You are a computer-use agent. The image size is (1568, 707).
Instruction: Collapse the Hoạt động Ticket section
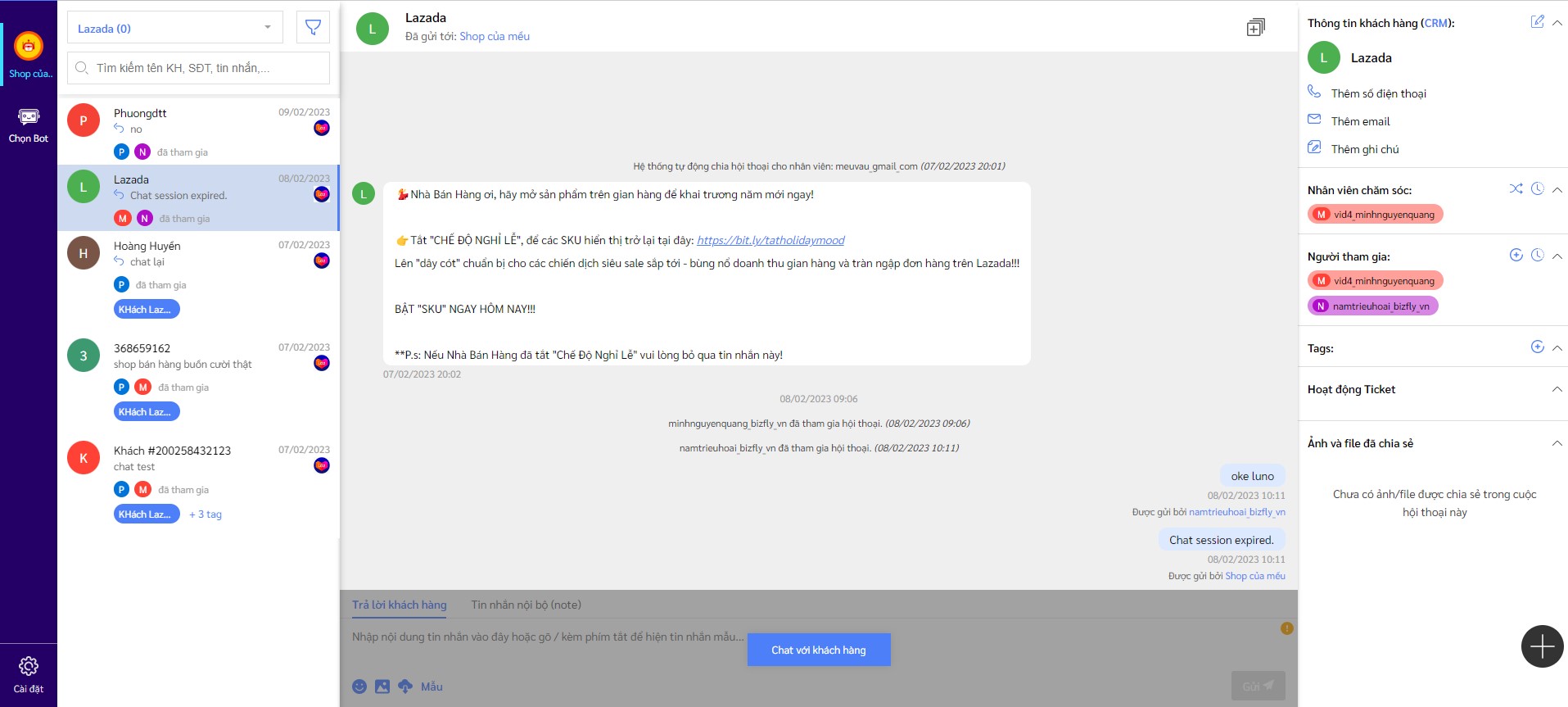point(1557,389)
